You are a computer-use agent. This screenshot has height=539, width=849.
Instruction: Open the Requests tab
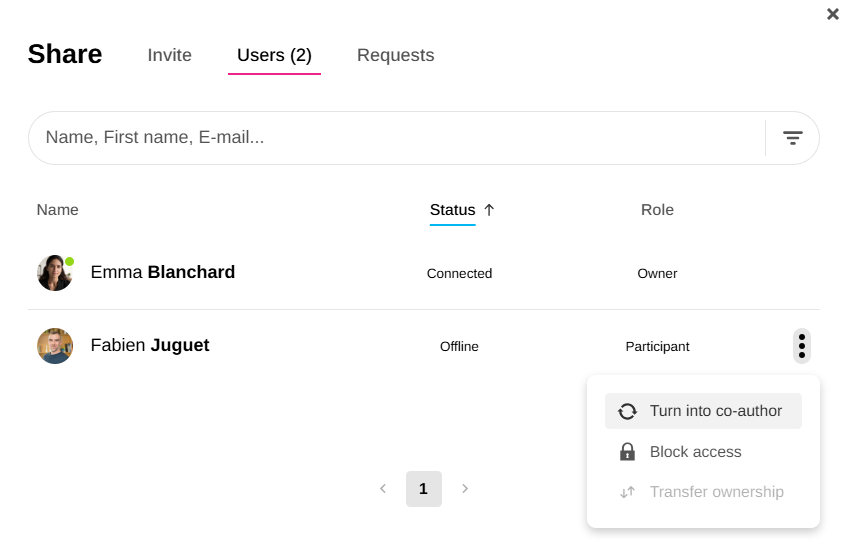point(395,56)
